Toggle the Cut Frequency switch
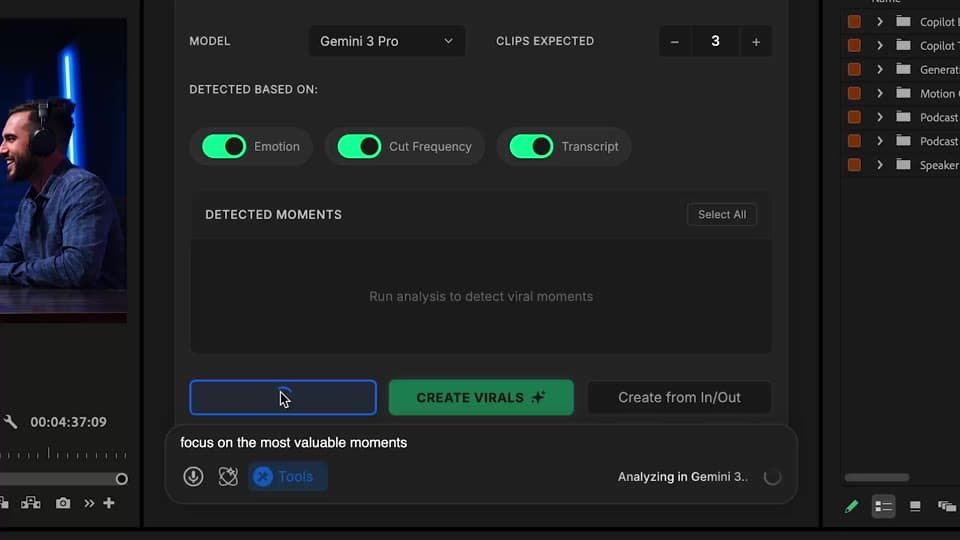 coord(359,146)
